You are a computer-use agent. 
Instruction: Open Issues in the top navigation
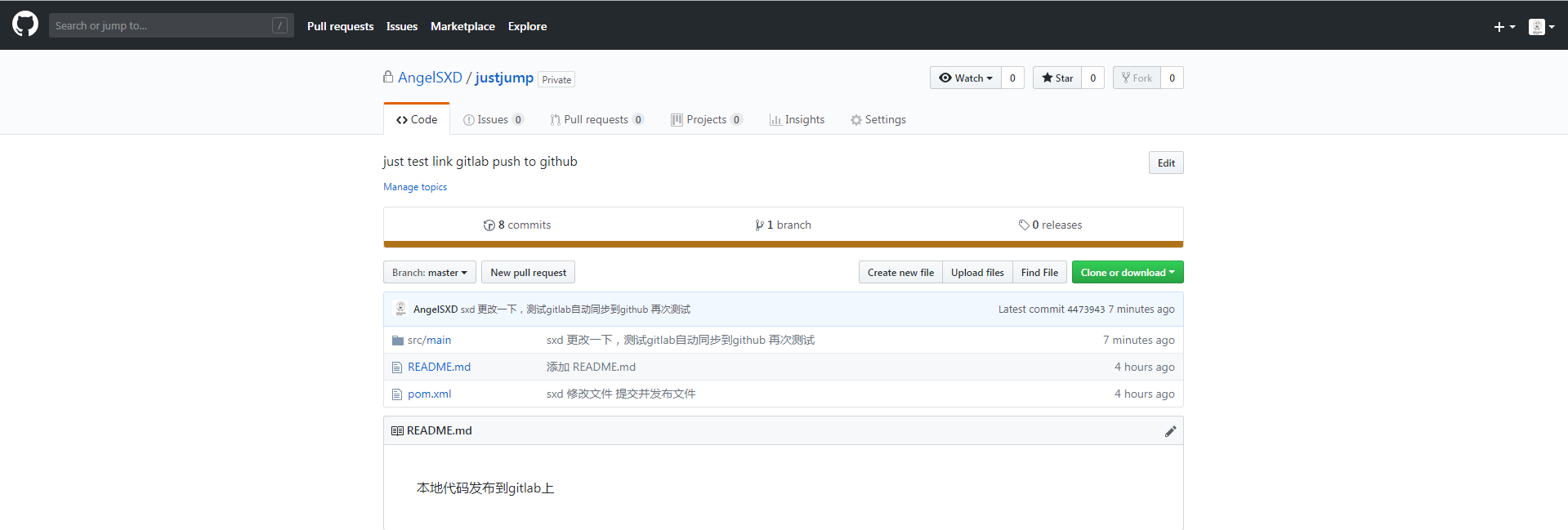point(401,26)
